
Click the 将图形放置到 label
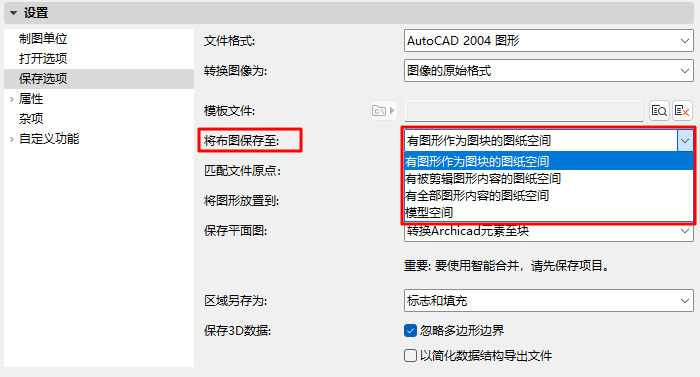click(242, 201)
